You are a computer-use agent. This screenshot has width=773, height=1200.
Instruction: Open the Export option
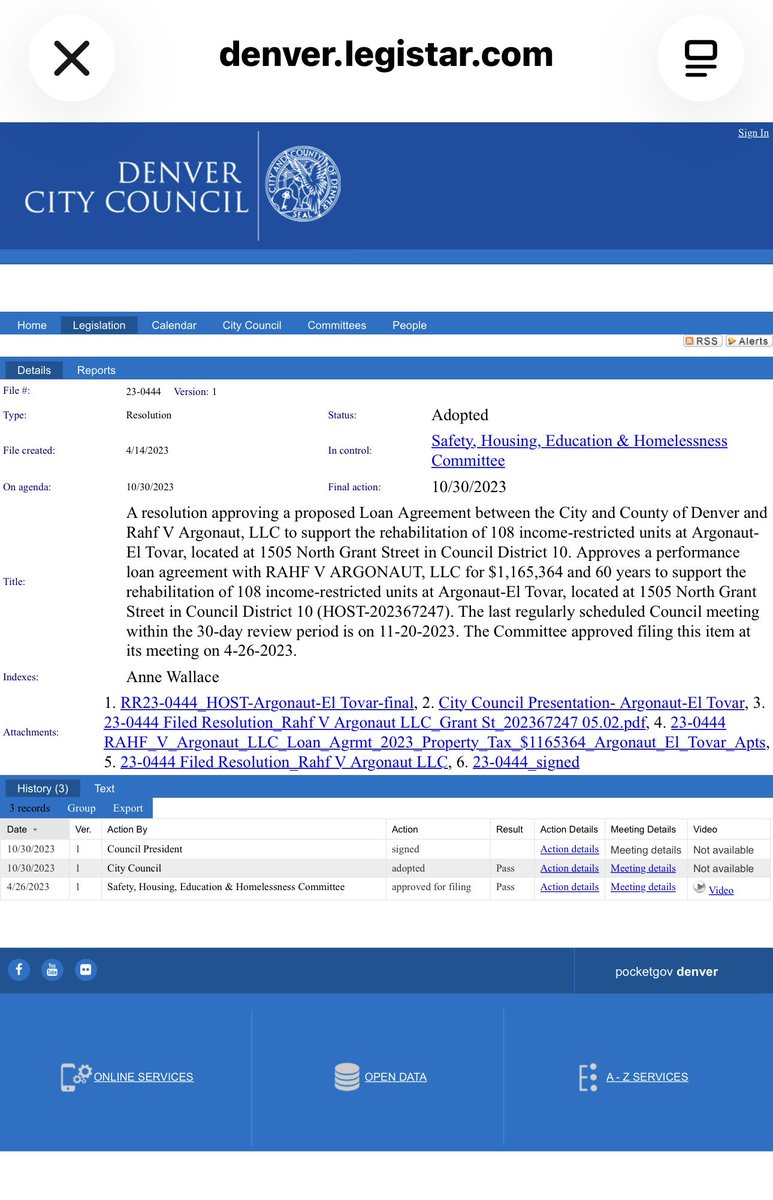pyautogui.click(x=128, y=808)
